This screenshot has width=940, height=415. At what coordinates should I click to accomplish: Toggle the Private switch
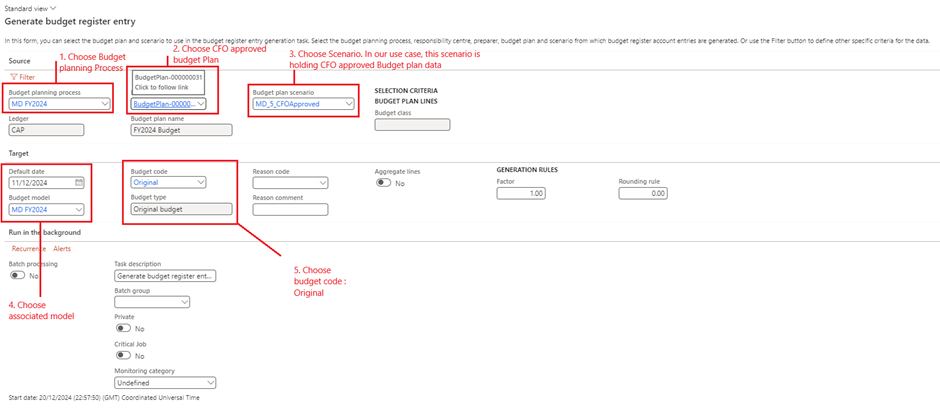[123, 329]
